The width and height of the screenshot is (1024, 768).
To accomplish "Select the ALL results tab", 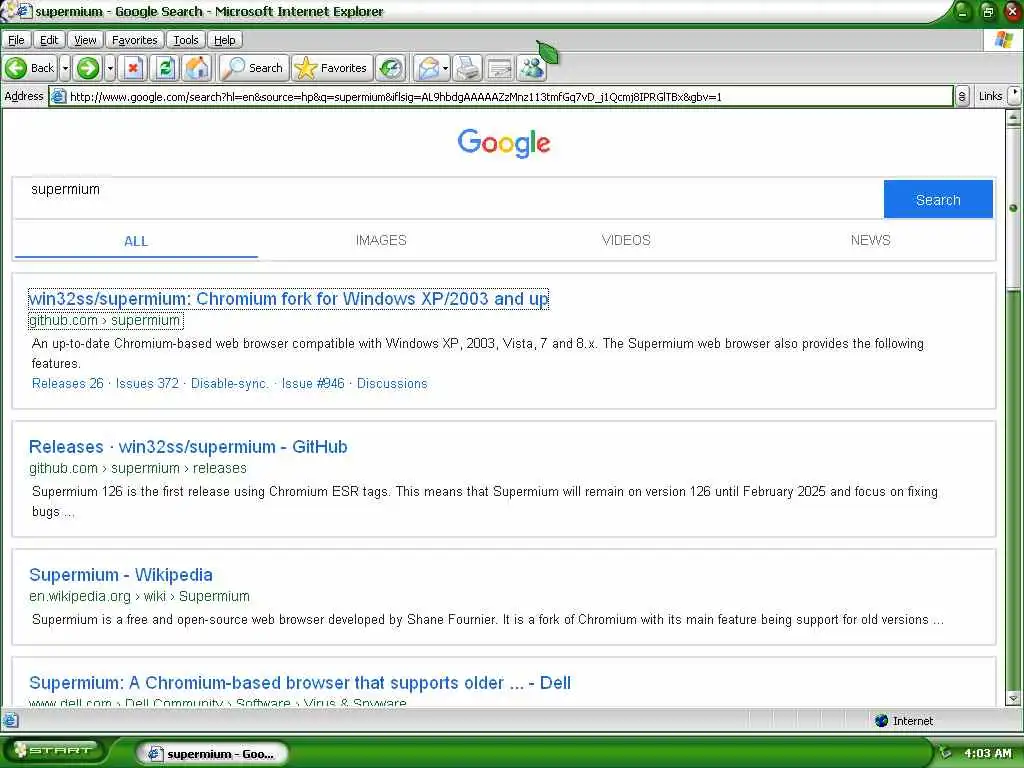I will point(136,241).
